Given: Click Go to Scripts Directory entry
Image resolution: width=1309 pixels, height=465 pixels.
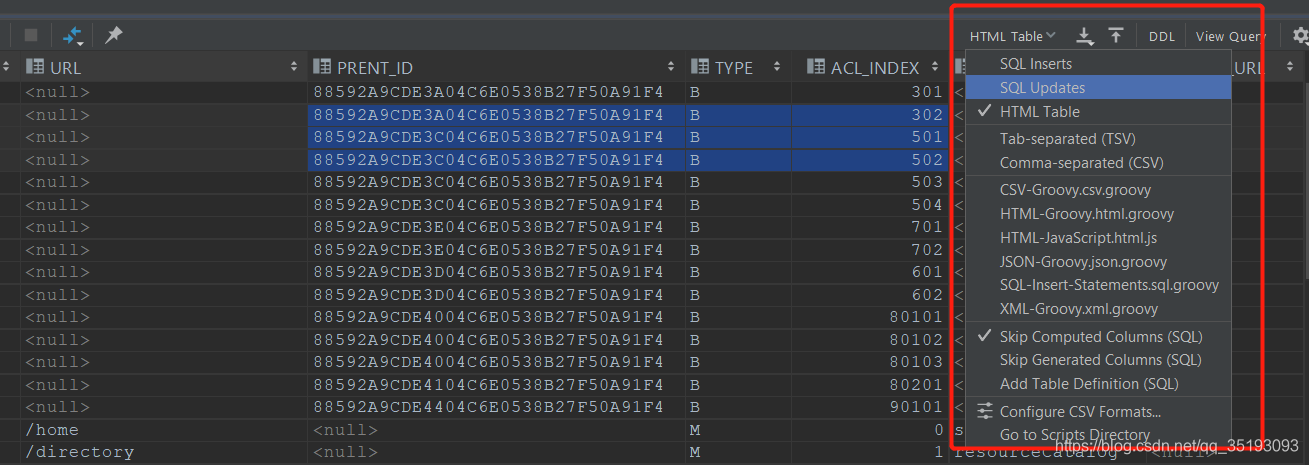Looking at the screenshot, I should pos(1098,435).
